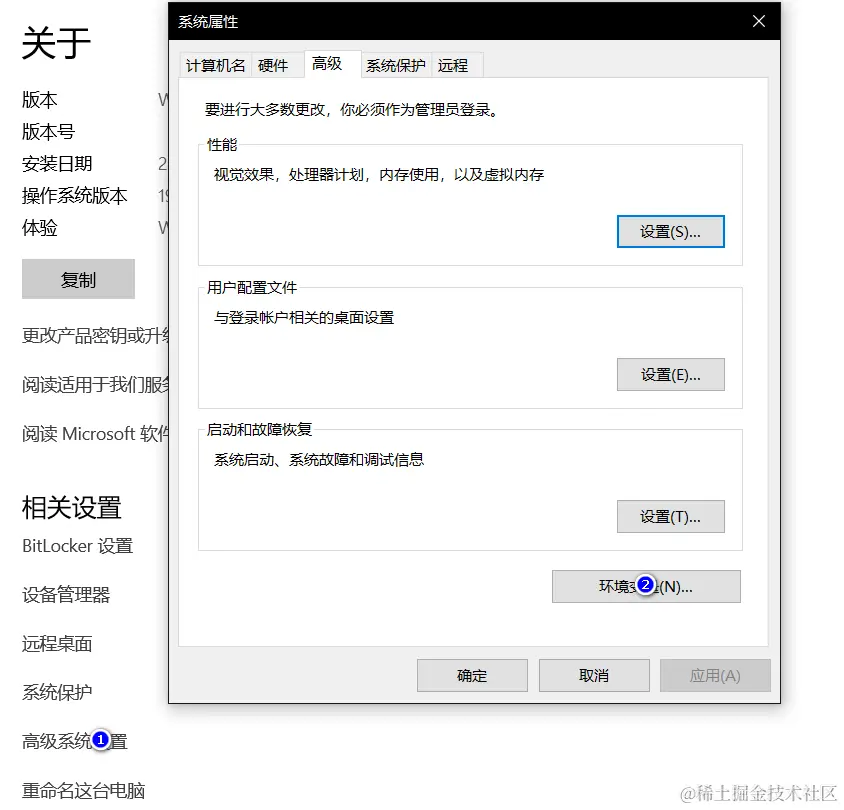Viewport: 844px width, 810px height.
Task: Click 设置(T)... for 启动和故障恢复
Action: (x=670, y=517)
